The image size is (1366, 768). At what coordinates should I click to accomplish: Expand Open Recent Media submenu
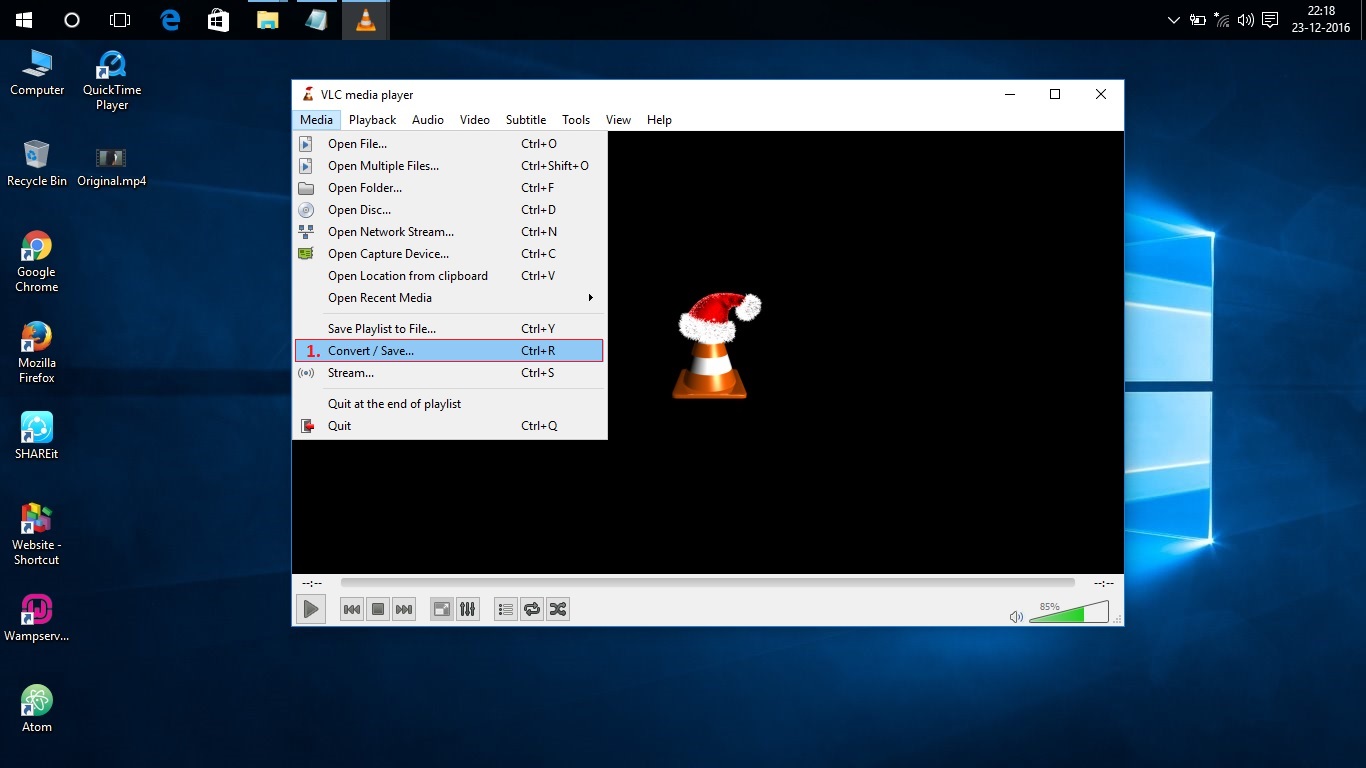(380, 297)
